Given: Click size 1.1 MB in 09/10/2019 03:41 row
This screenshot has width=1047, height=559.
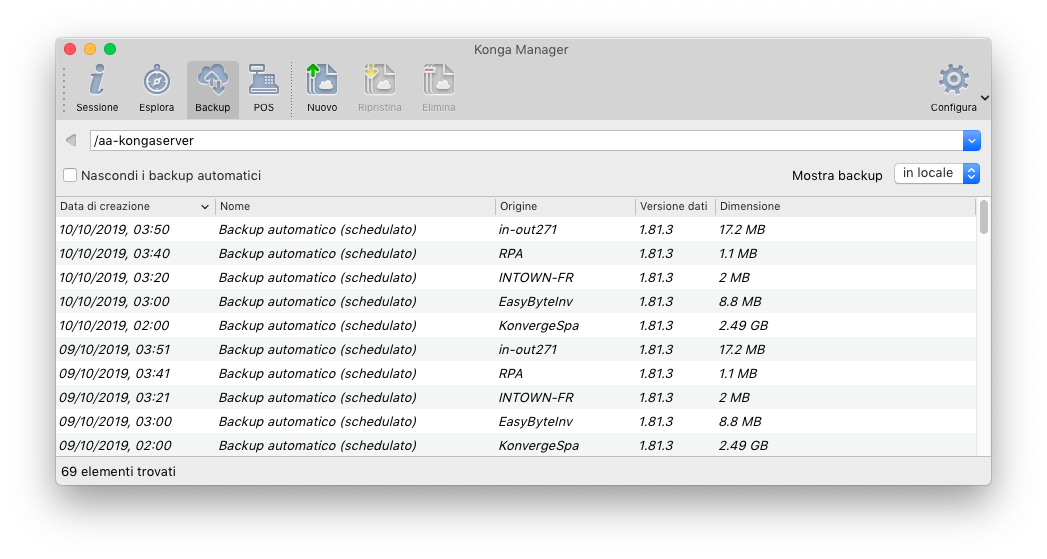Looking at the screenshot, I should coord(738,373).
